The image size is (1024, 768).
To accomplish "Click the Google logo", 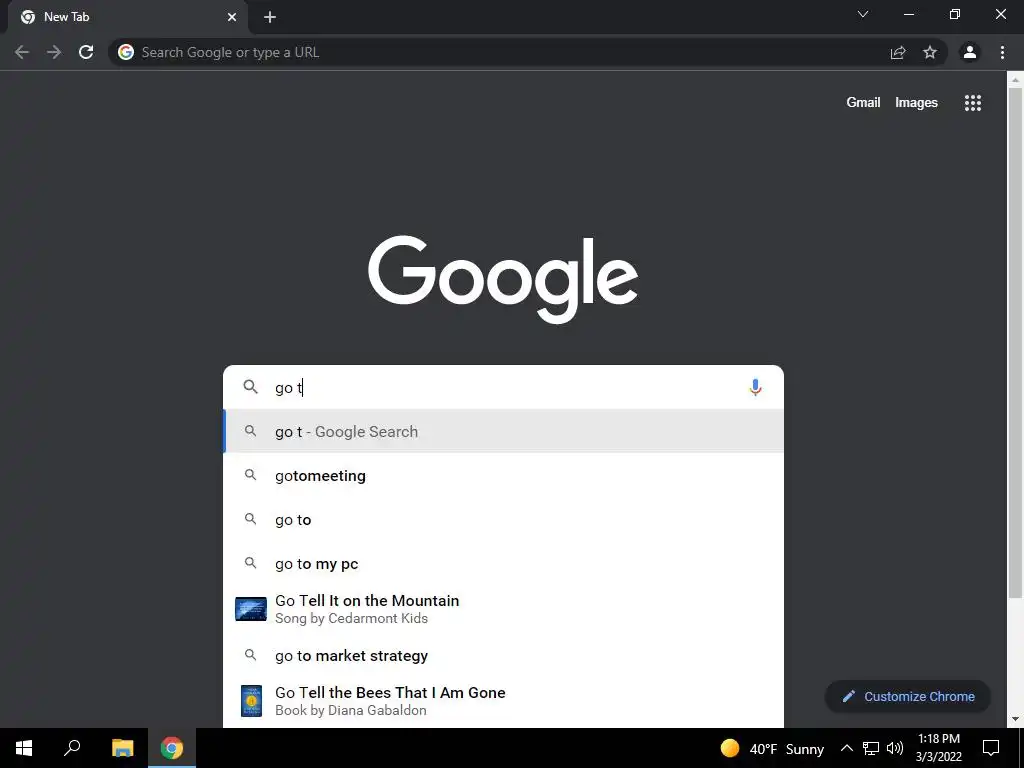I will coord(503,279).
